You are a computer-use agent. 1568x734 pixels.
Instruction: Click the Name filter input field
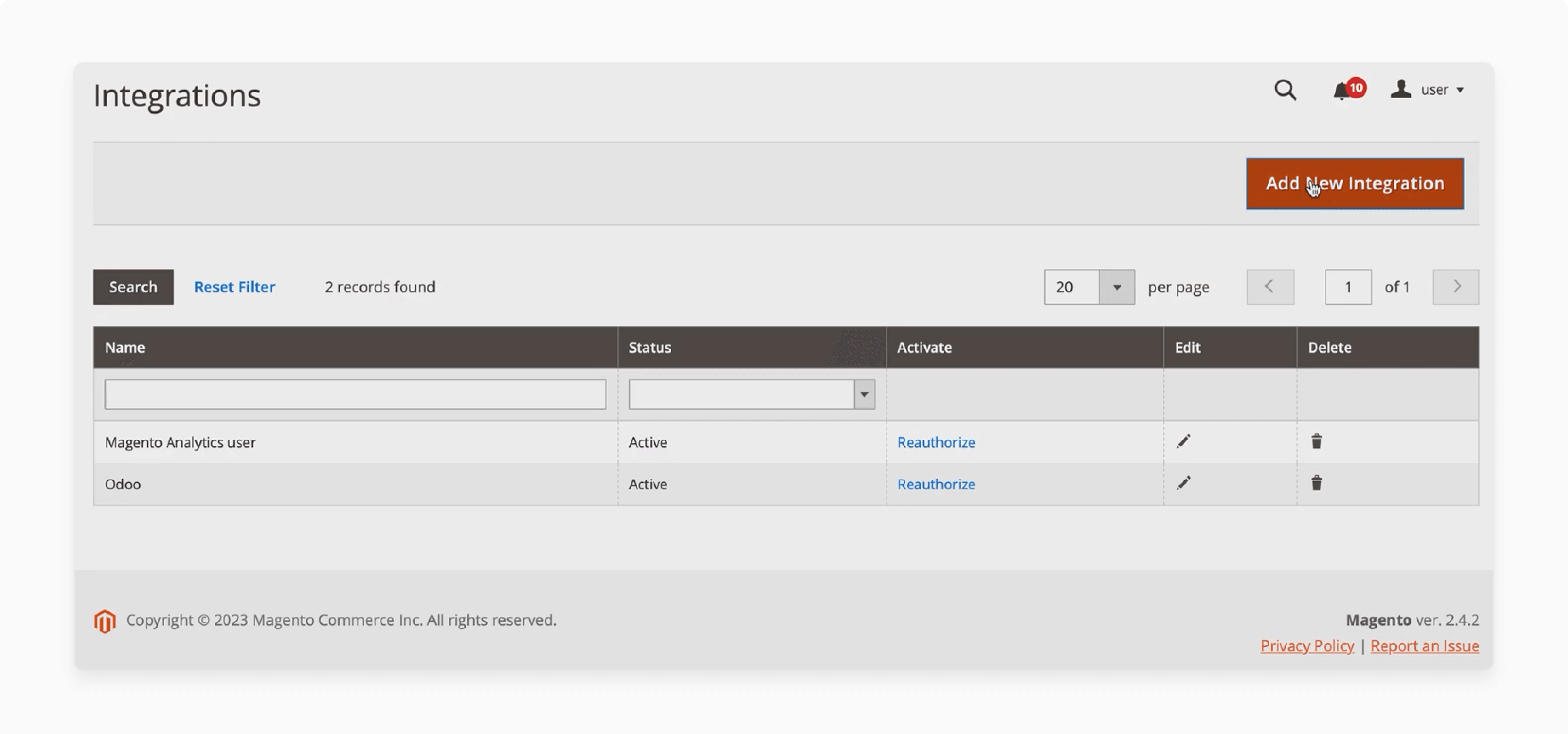pyautogui.click(x=355, y=394)
